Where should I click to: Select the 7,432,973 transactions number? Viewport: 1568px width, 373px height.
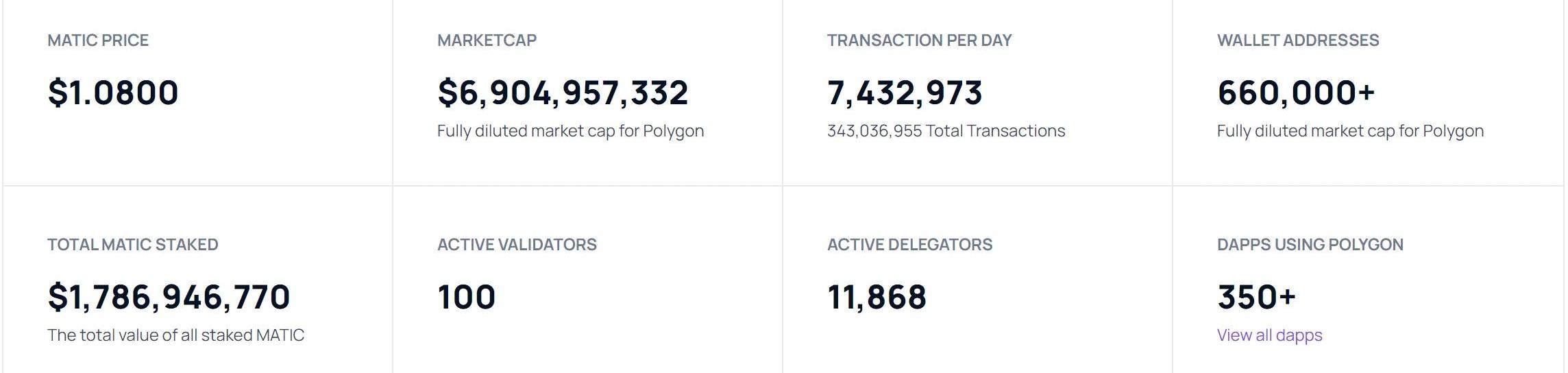tap(905, 93)
